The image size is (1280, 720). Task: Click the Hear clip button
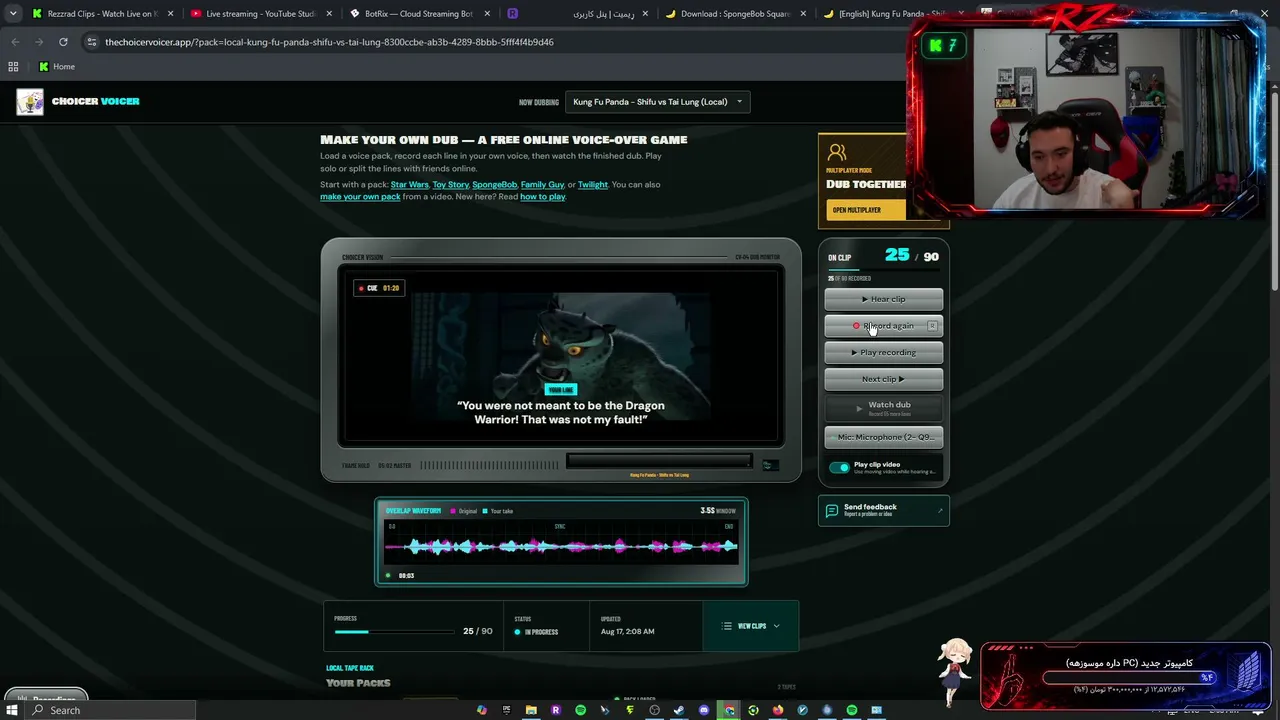[x=884, y=299]
